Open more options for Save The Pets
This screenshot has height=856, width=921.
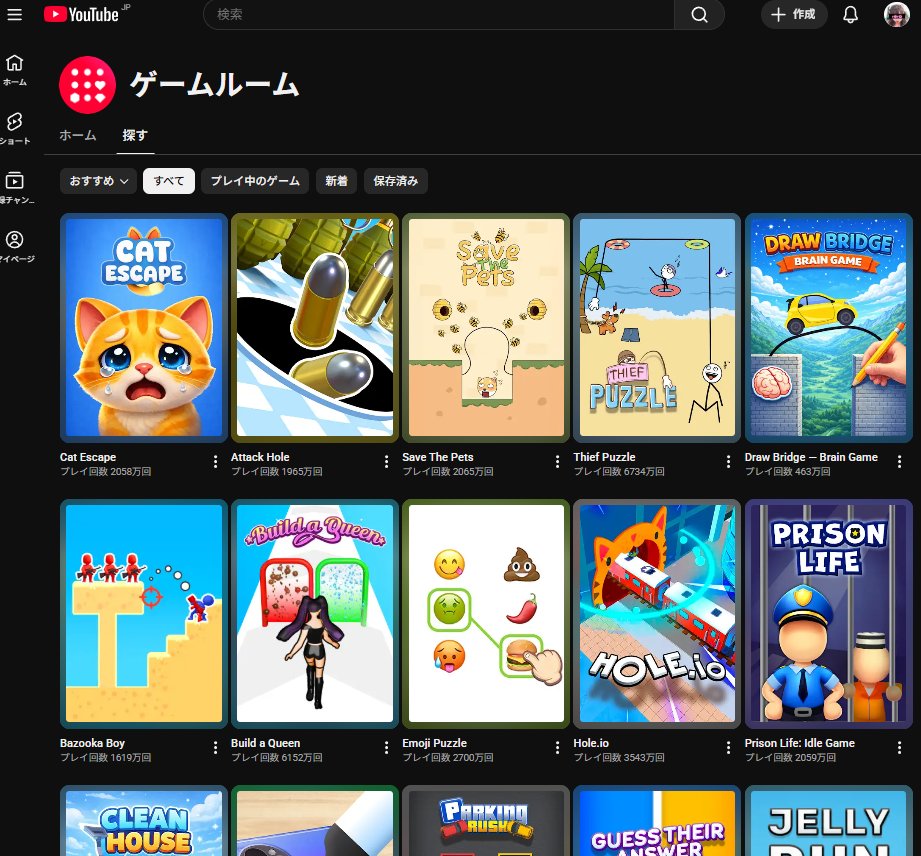[557, 462]
